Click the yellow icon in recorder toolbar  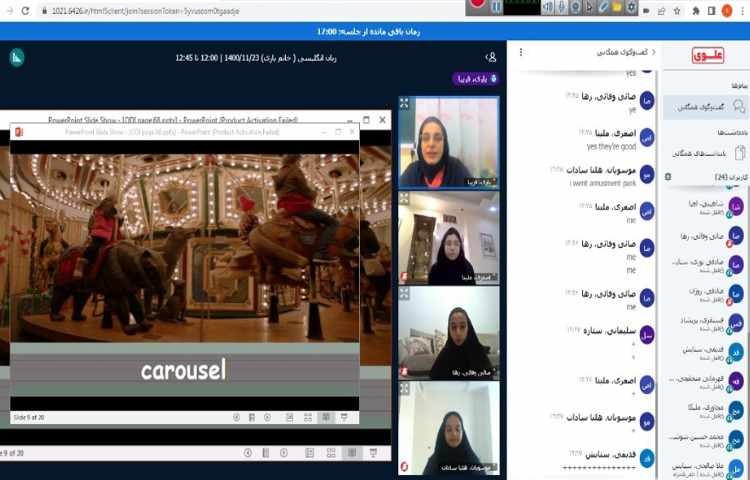618,7
